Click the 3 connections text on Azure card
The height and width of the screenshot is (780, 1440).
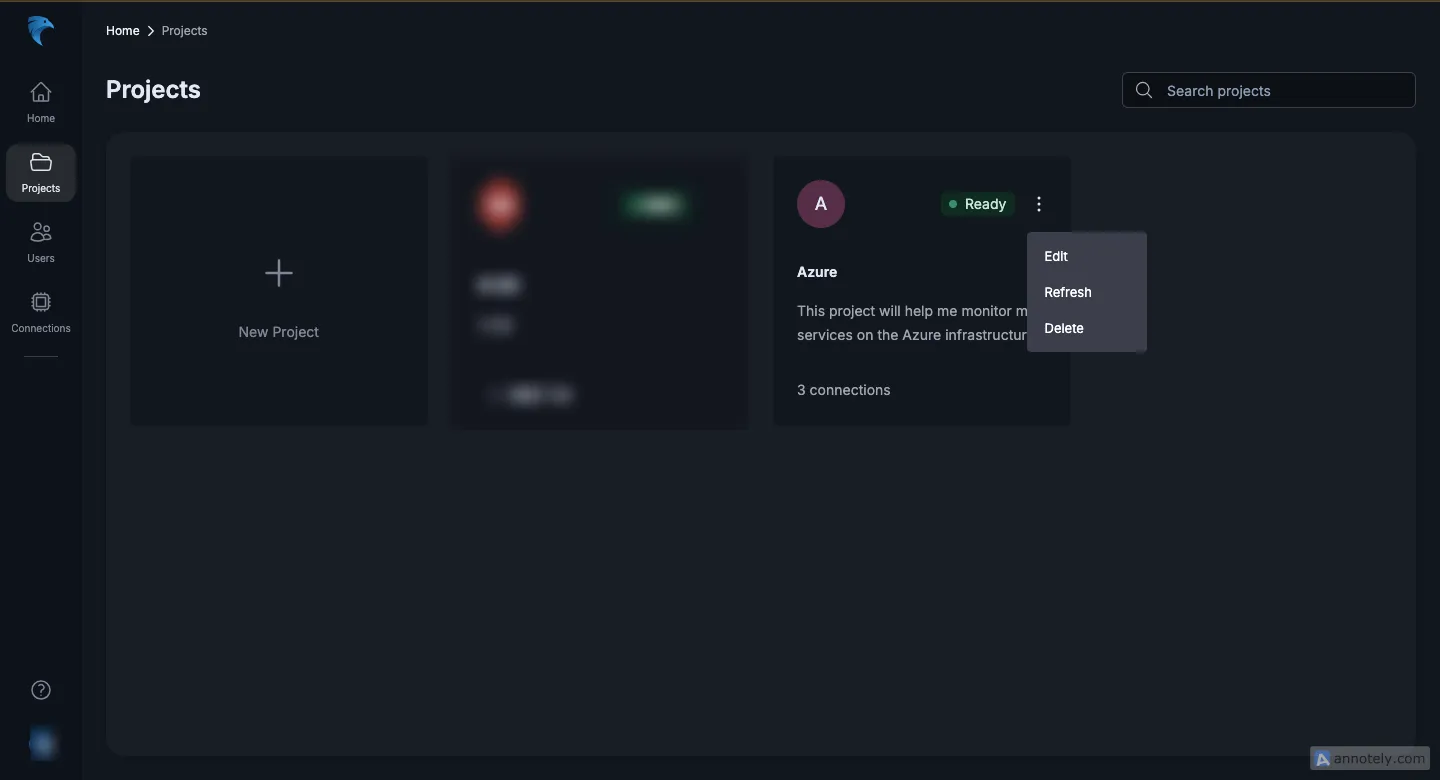coord(844,390)
